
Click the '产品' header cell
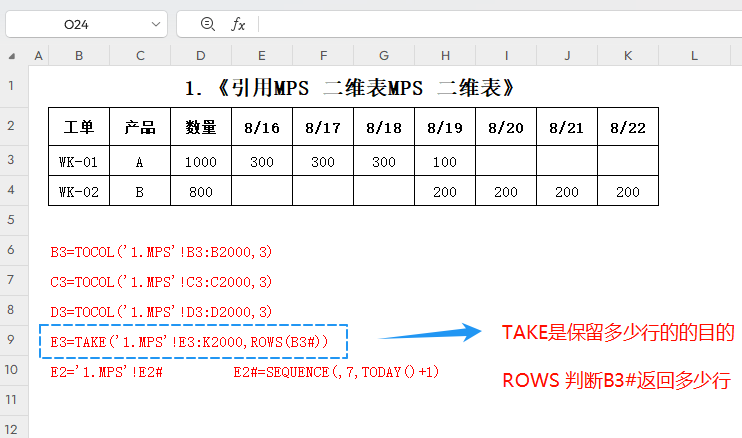click(140, 127)
